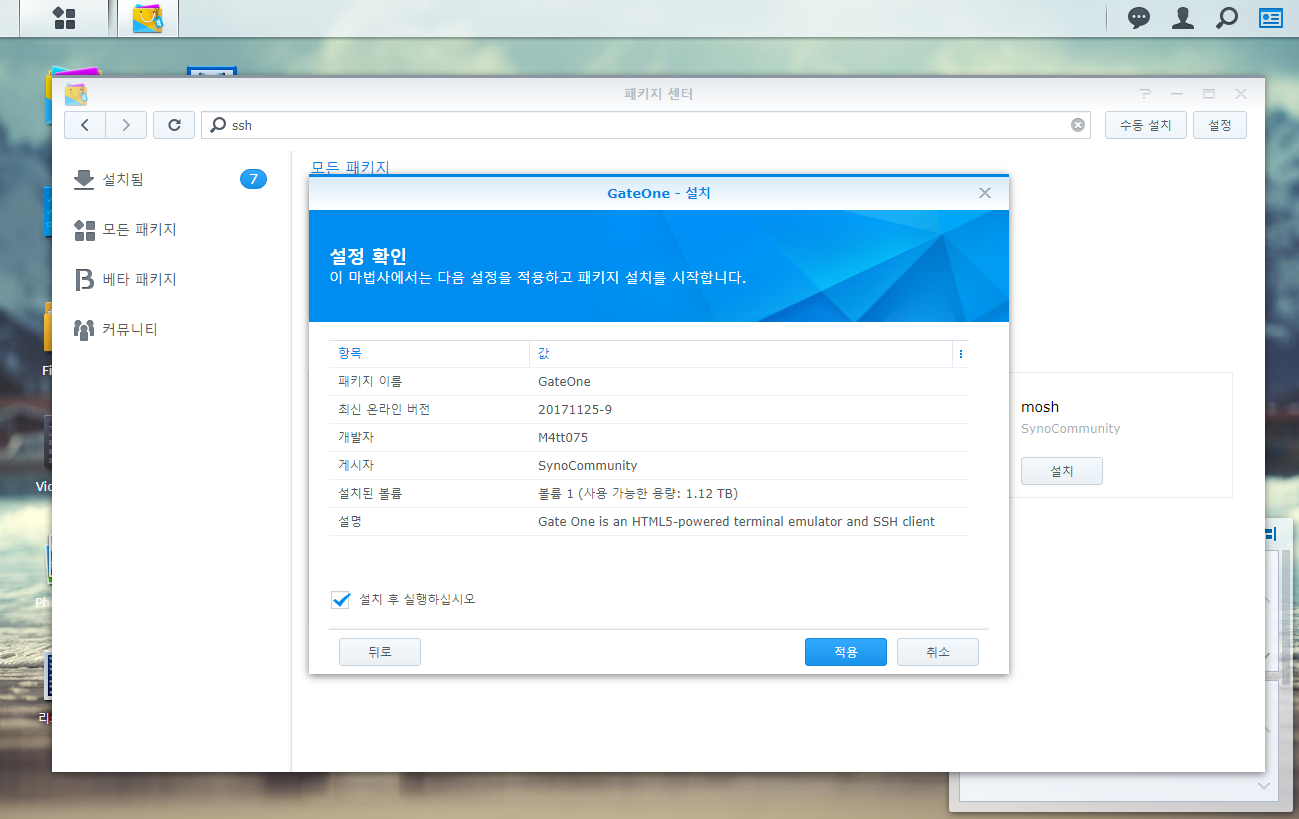Open the user options person icon
Screen dimensions: 1299x819
[1183, 18]
